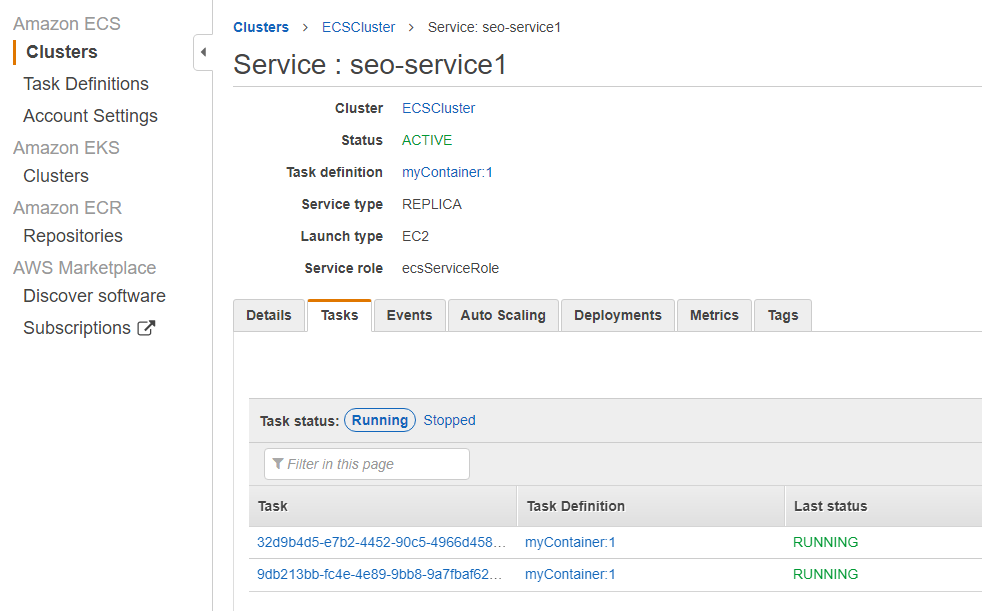
Task: Open myContainer:1 task definition link in summary
Action: pyautogui.click(x=447, y=172)
